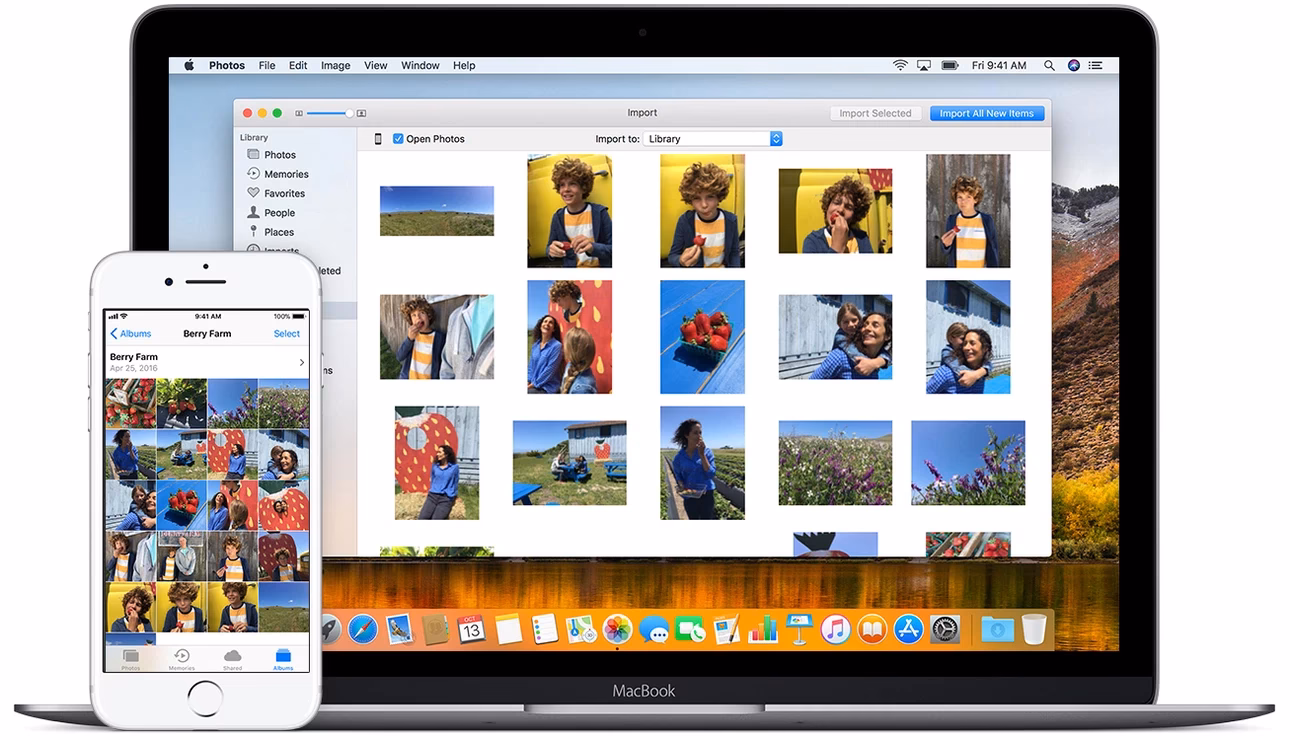
Task: Uncheck the Open Photos checkbox
Action: [x=398, y=138]
